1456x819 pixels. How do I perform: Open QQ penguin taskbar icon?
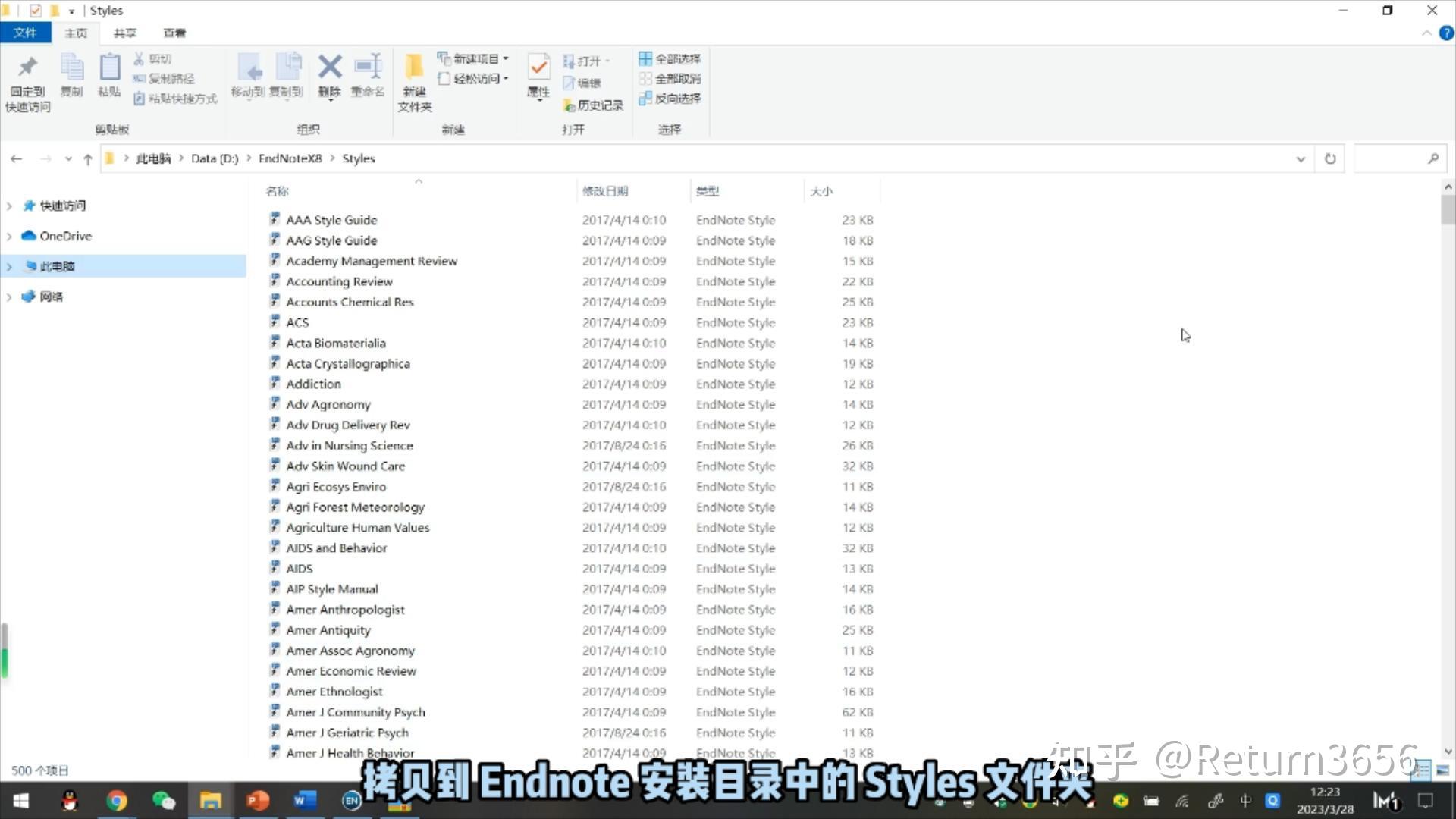coord(70,800)
